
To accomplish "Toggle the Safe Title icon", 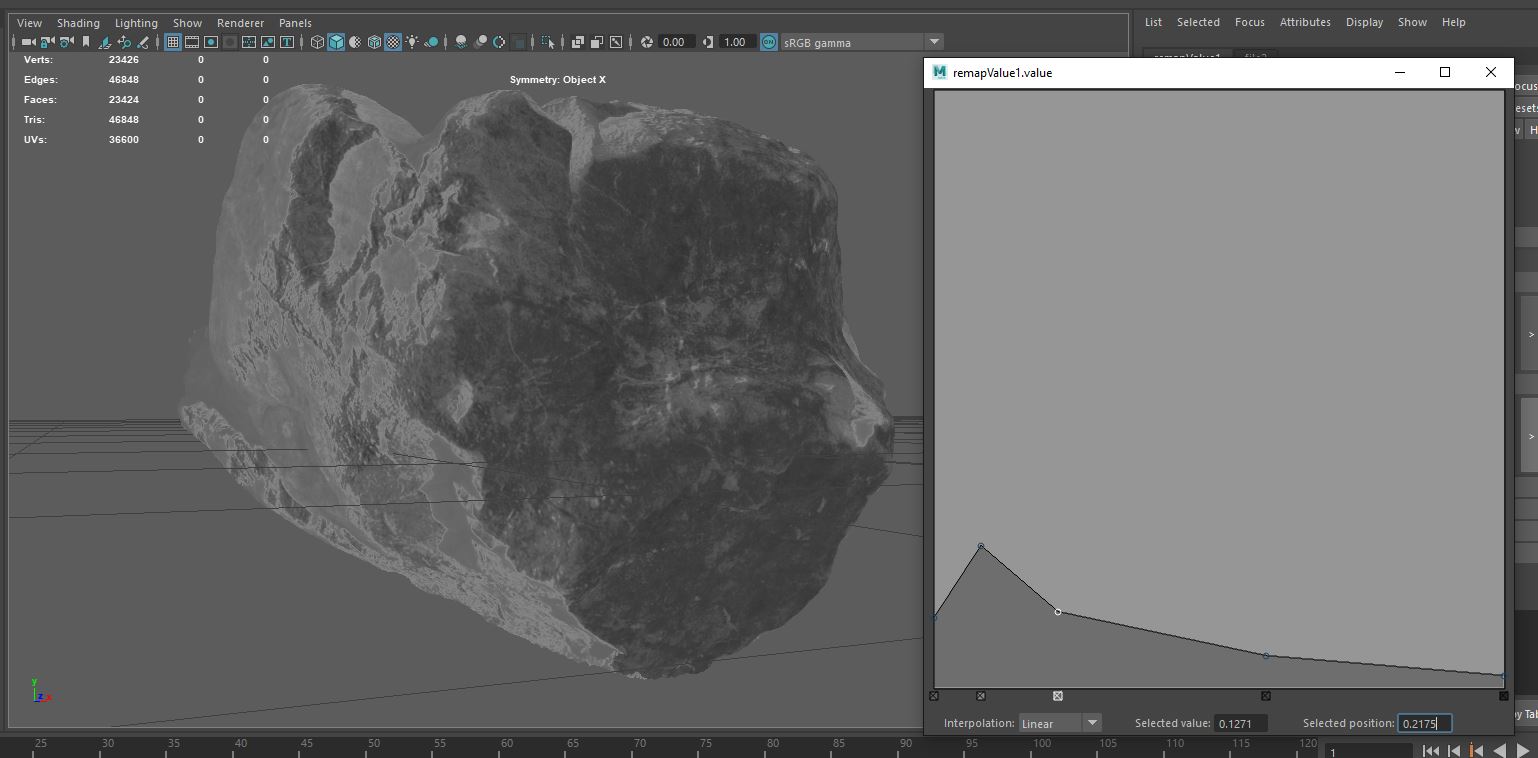I will click(x=287, y=42).
